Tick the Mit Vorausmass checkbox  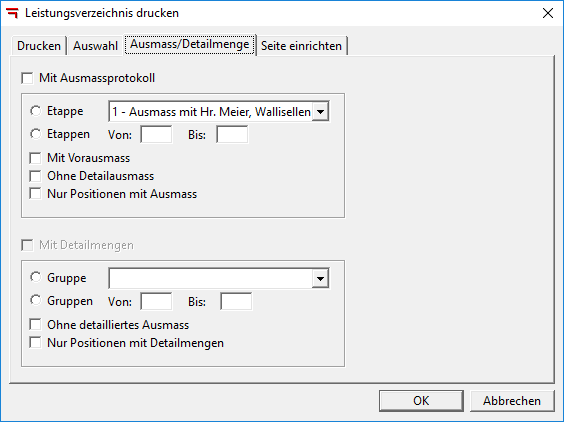click(x=36, y=158)
